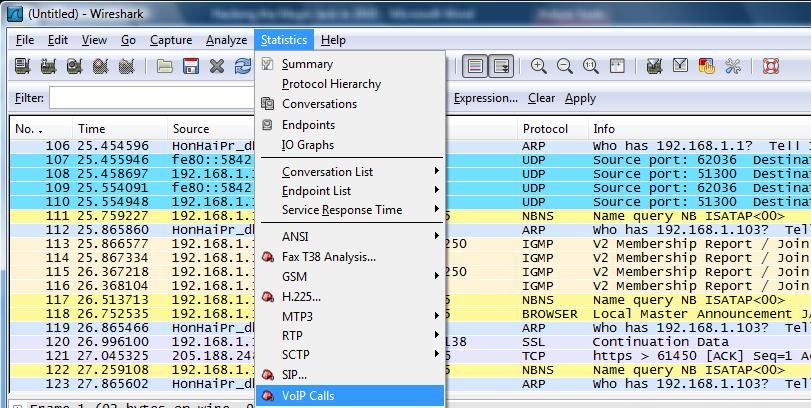Open the Edit menu
Viewport: 811px width, 408px height.
tap(57, 40)
